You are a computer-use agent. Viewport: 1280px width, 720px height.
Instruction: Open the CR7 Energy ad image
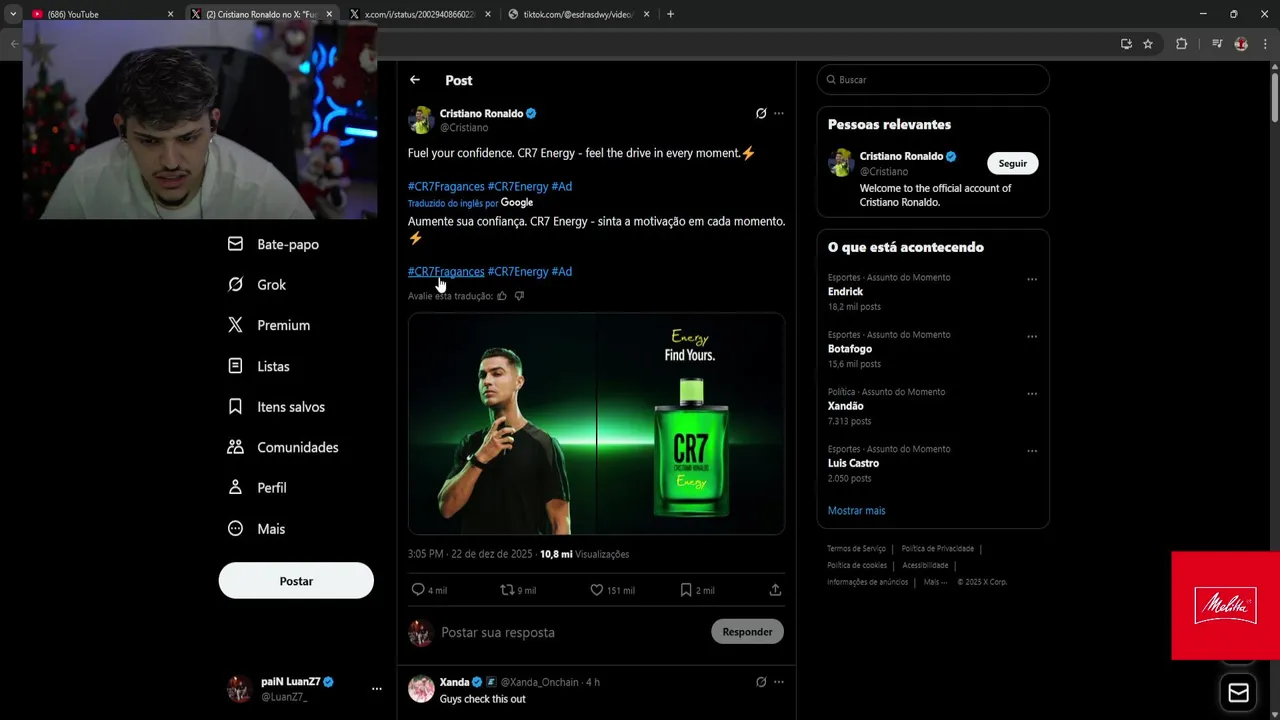pyautogui.click(x=596, y=424)
